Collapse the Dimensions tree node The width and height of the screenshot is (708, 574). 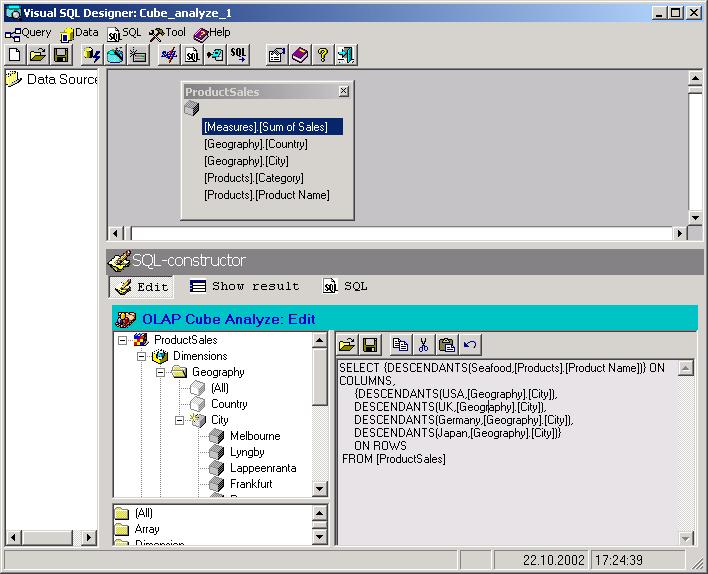(x=141, y=356)
